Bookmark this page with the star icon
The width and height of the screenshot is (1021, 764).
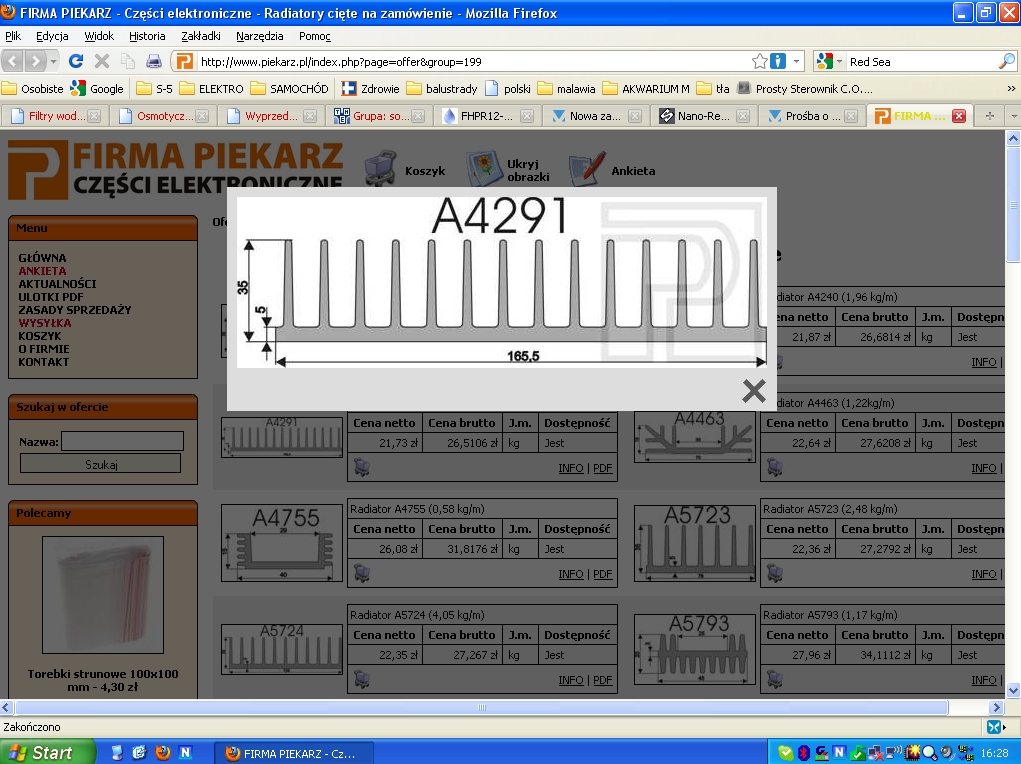coord(759,61)
